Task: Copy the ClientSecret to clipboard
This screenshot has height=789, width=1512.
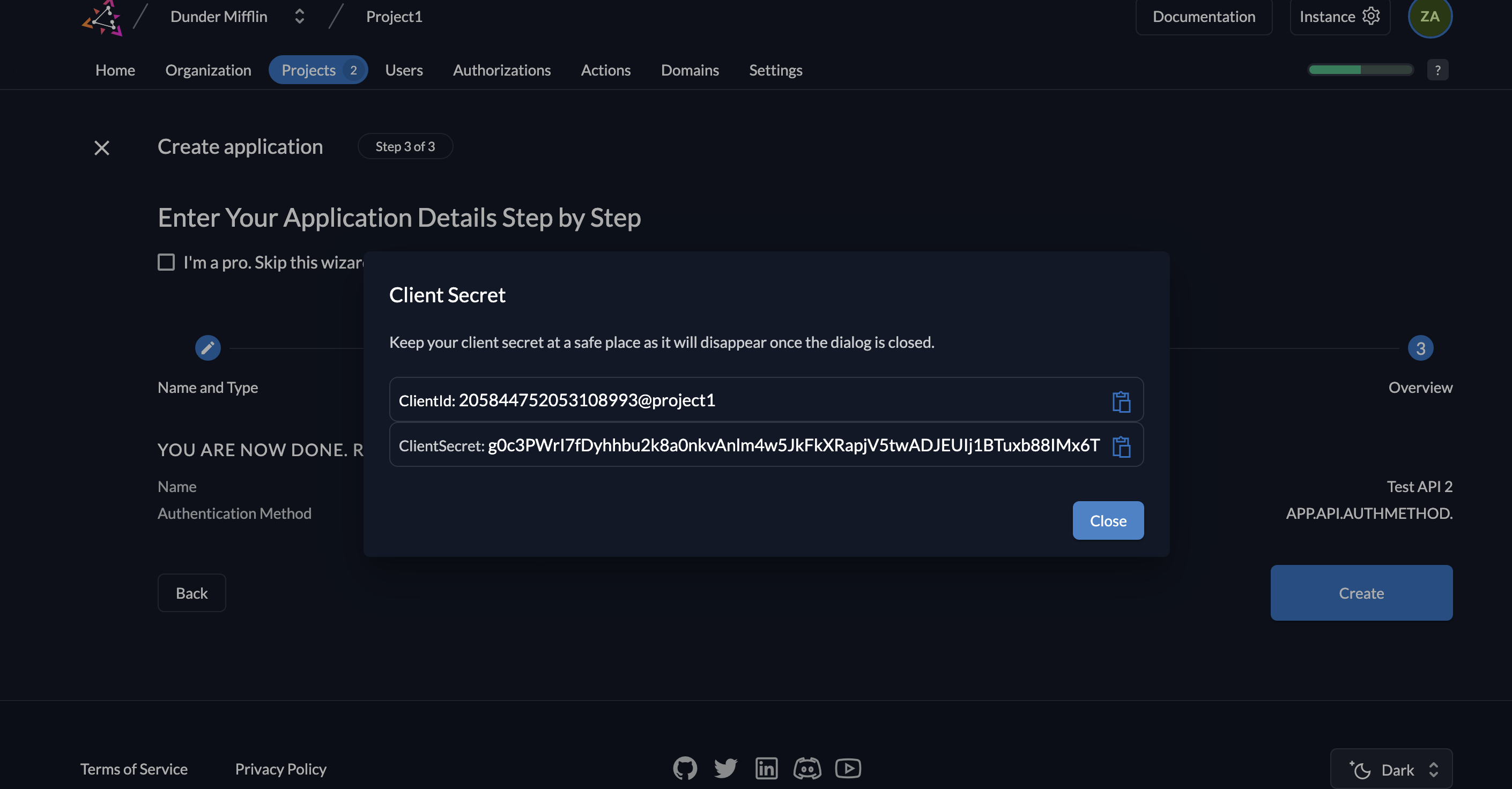Action: coord(1120,445)
